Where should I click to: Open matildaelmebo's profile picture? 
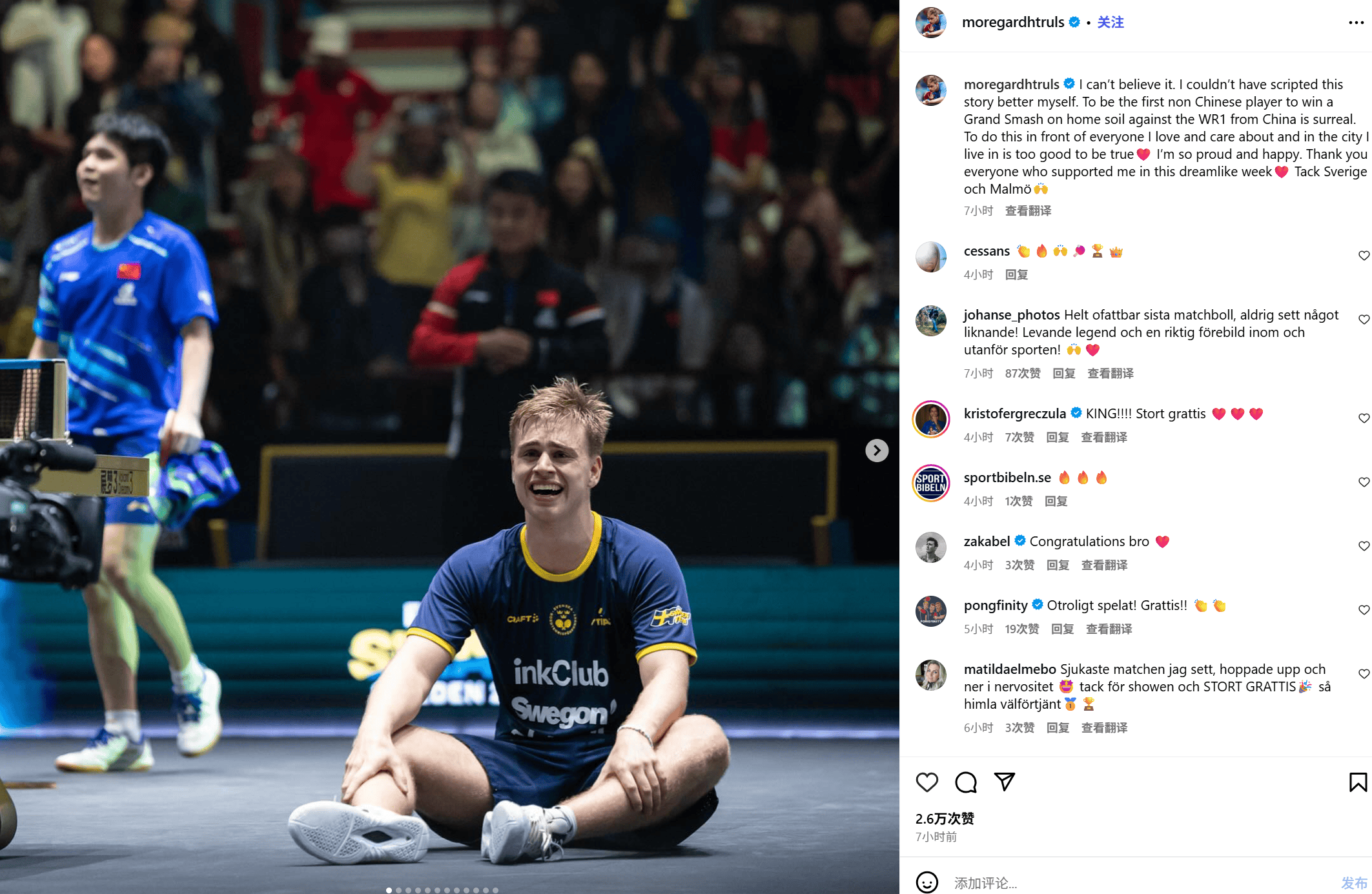tap(931, 675)
